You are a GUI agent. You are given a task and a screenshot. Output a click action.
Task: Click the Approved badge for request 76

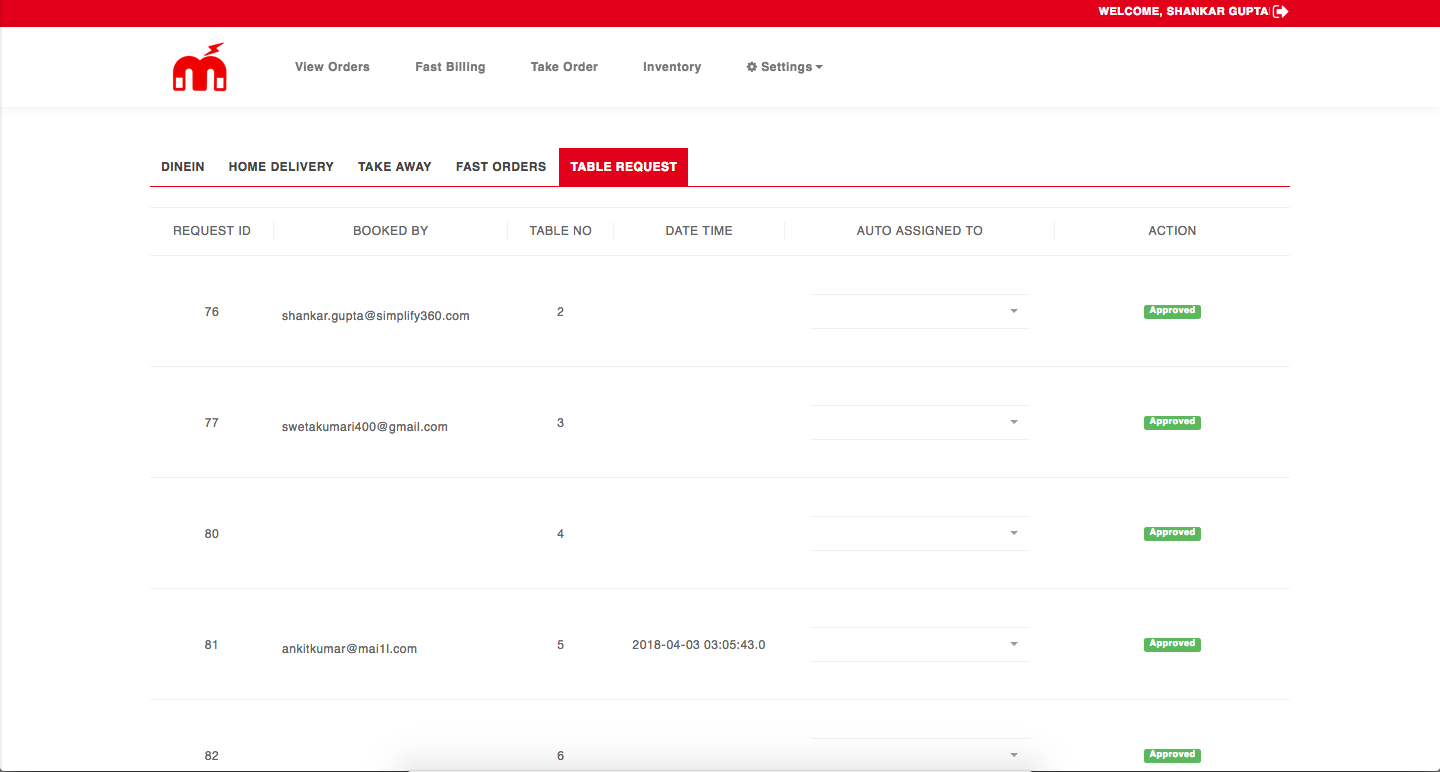(x=1172, y=311)
